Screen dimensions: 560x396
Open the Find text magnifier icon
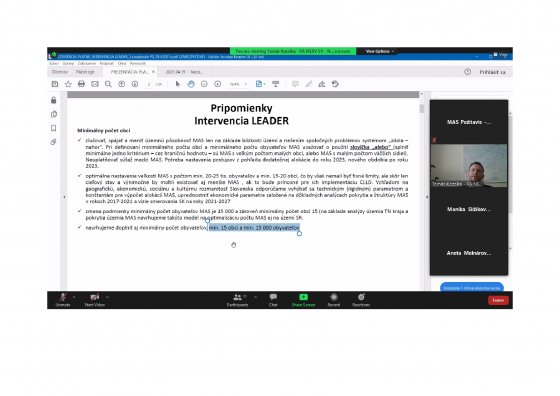coord(108,84)
